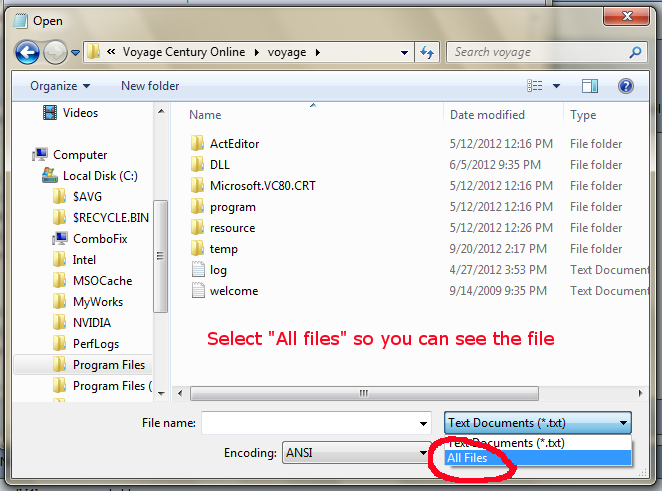The height and width of the screenshot is (491, 662).
Task: Open recent locations arrow beside Forward button
Action: point(75,53)
